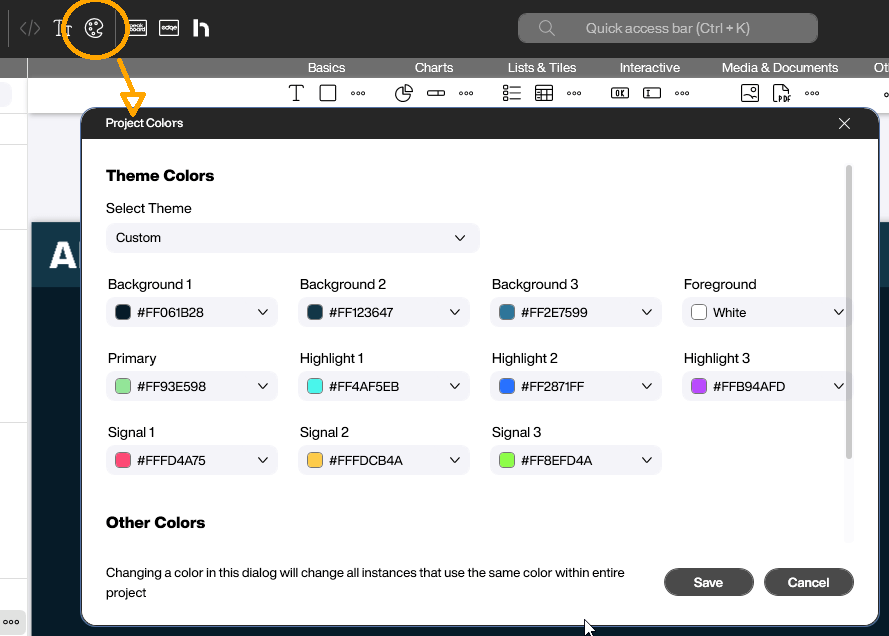Screen dimensions: 889x636
Task: Close the Project Colors dialog
Action: click(844, 124)
